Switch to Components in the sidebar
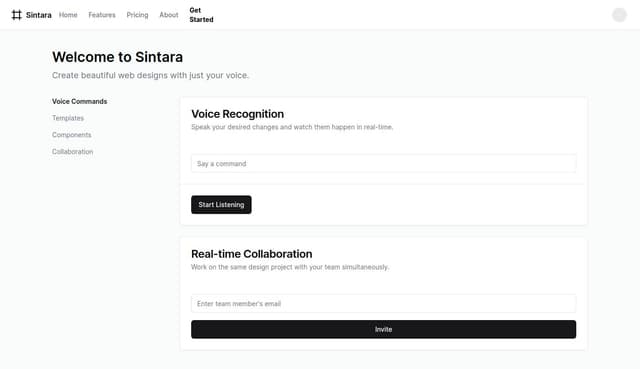Image resolution: width=640 pixels, height=369 pixels. click(x=71, y=135)
